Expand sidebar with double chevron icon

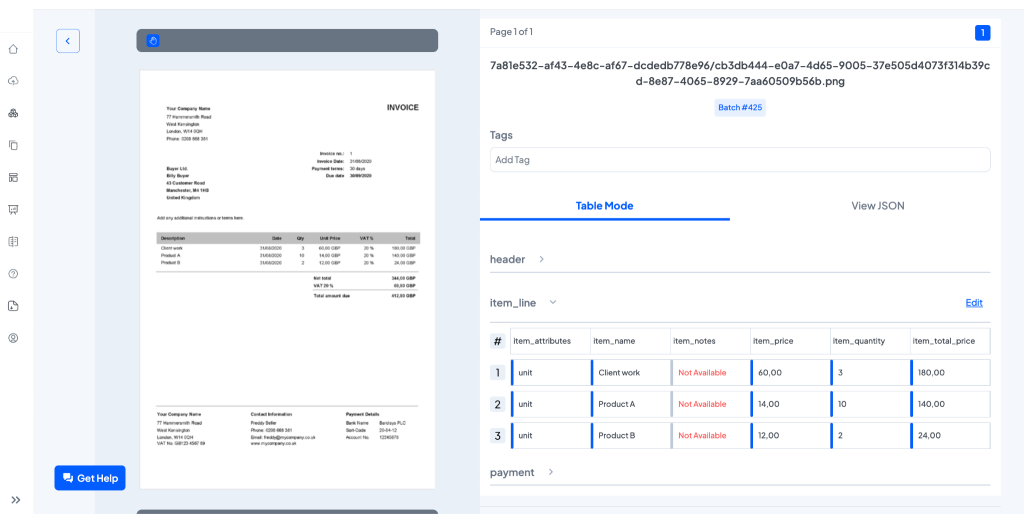pyautogui.click(x=16, y=500)
